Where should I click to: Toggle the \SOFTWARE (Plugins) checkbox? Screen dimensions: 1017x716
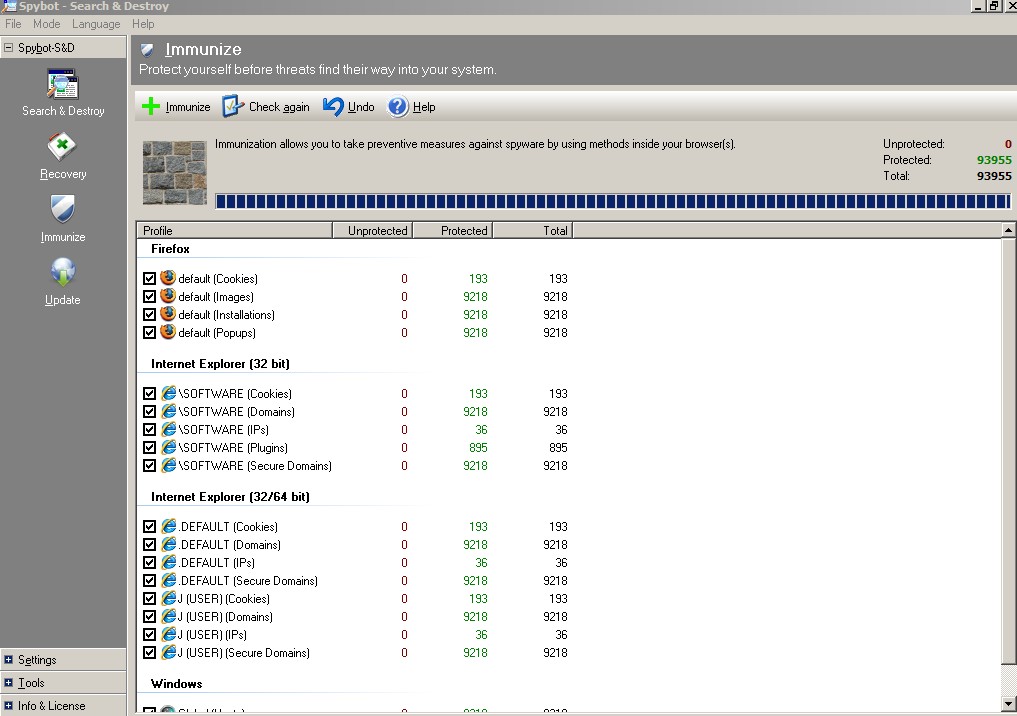pos(149,448)
